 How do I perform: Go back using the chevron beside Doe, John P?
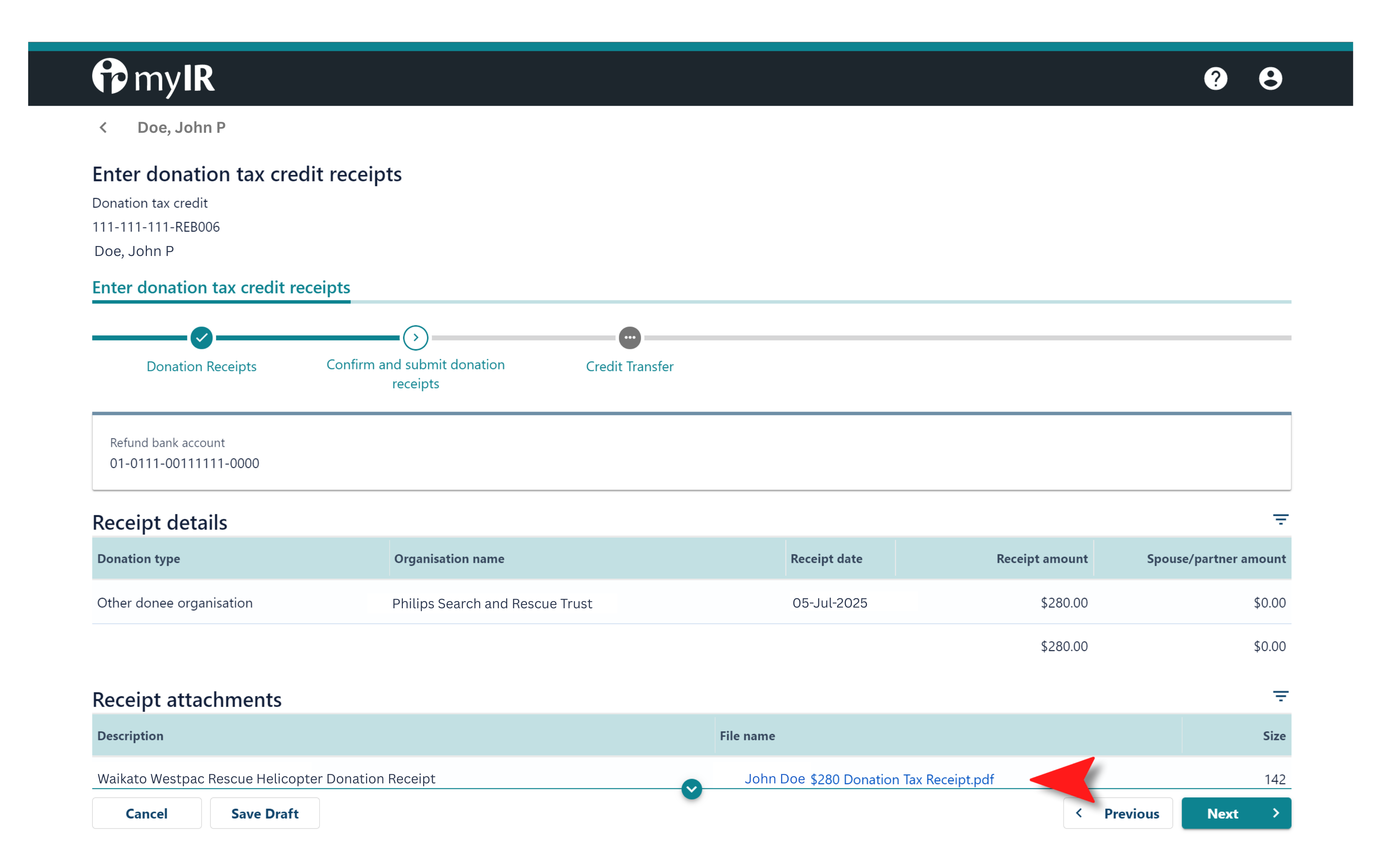click(x=104, y=127)
